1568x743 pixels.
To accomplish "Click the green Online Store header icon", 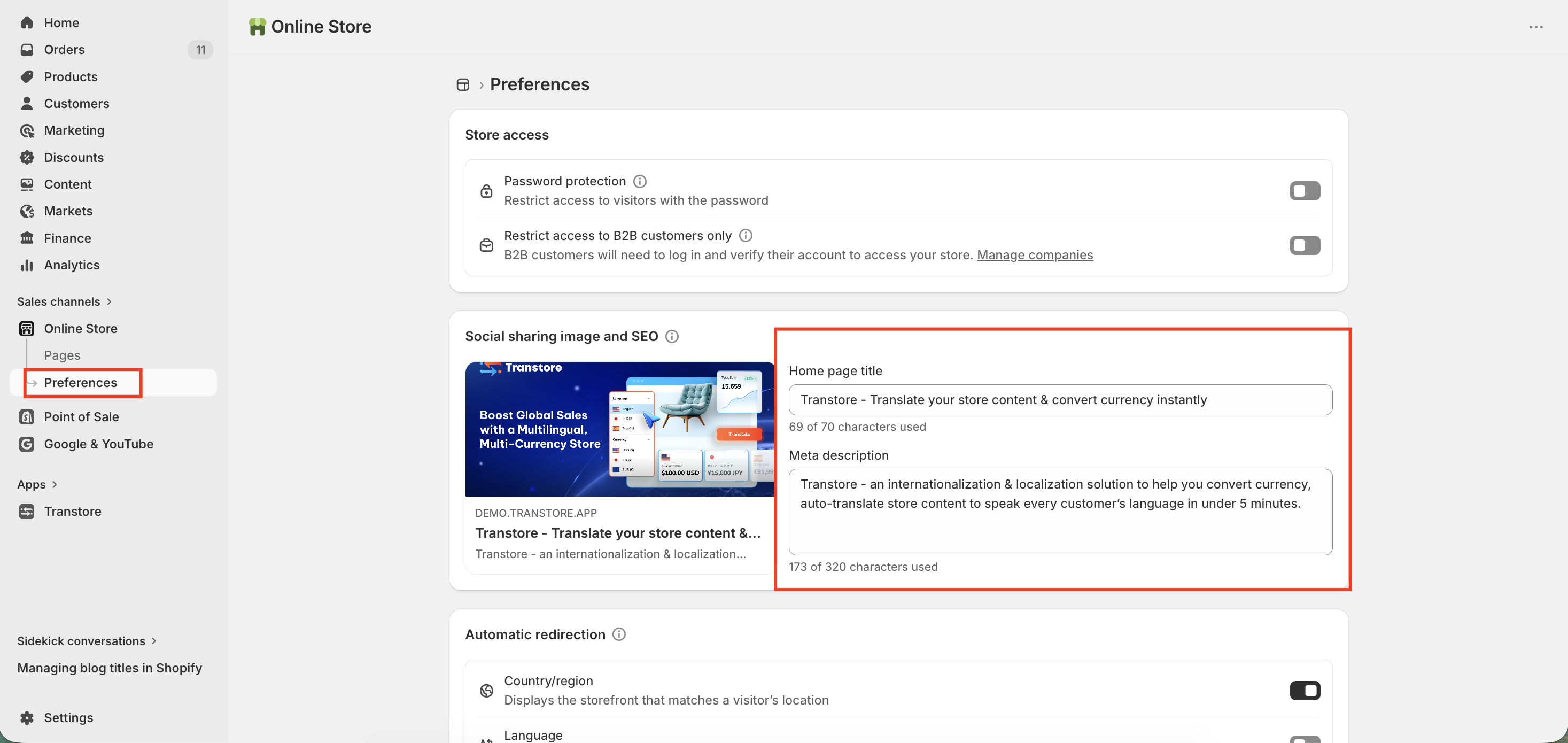I will point(257,27).
